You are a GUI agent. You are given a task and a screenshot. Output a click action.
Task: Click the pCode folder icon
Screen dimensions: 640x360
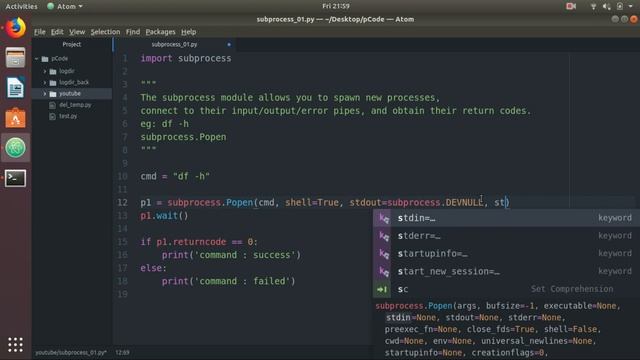coord(45,59)
